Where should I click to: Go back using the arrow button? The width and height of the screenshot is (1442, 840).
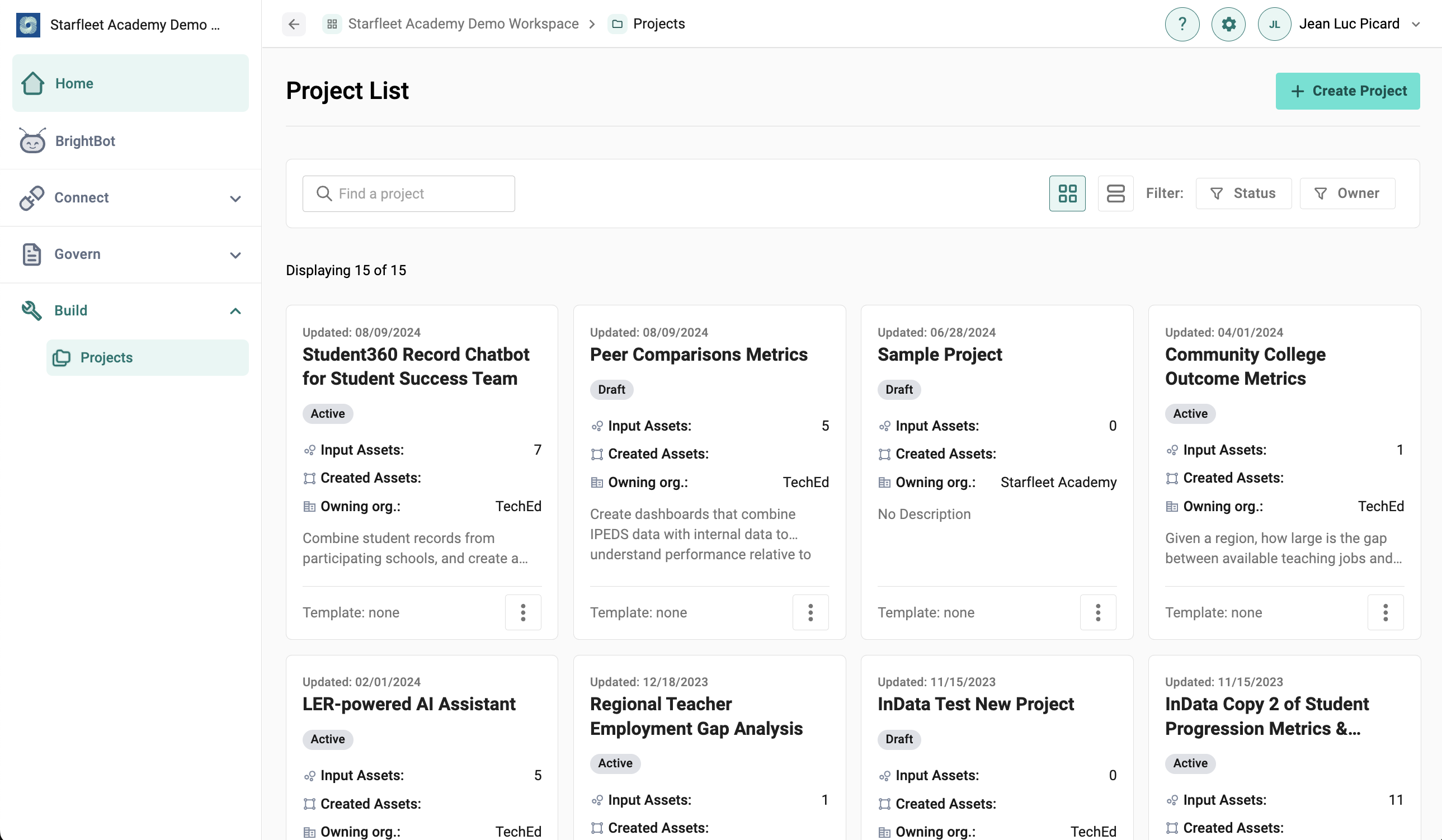click(x=294, y=24)
